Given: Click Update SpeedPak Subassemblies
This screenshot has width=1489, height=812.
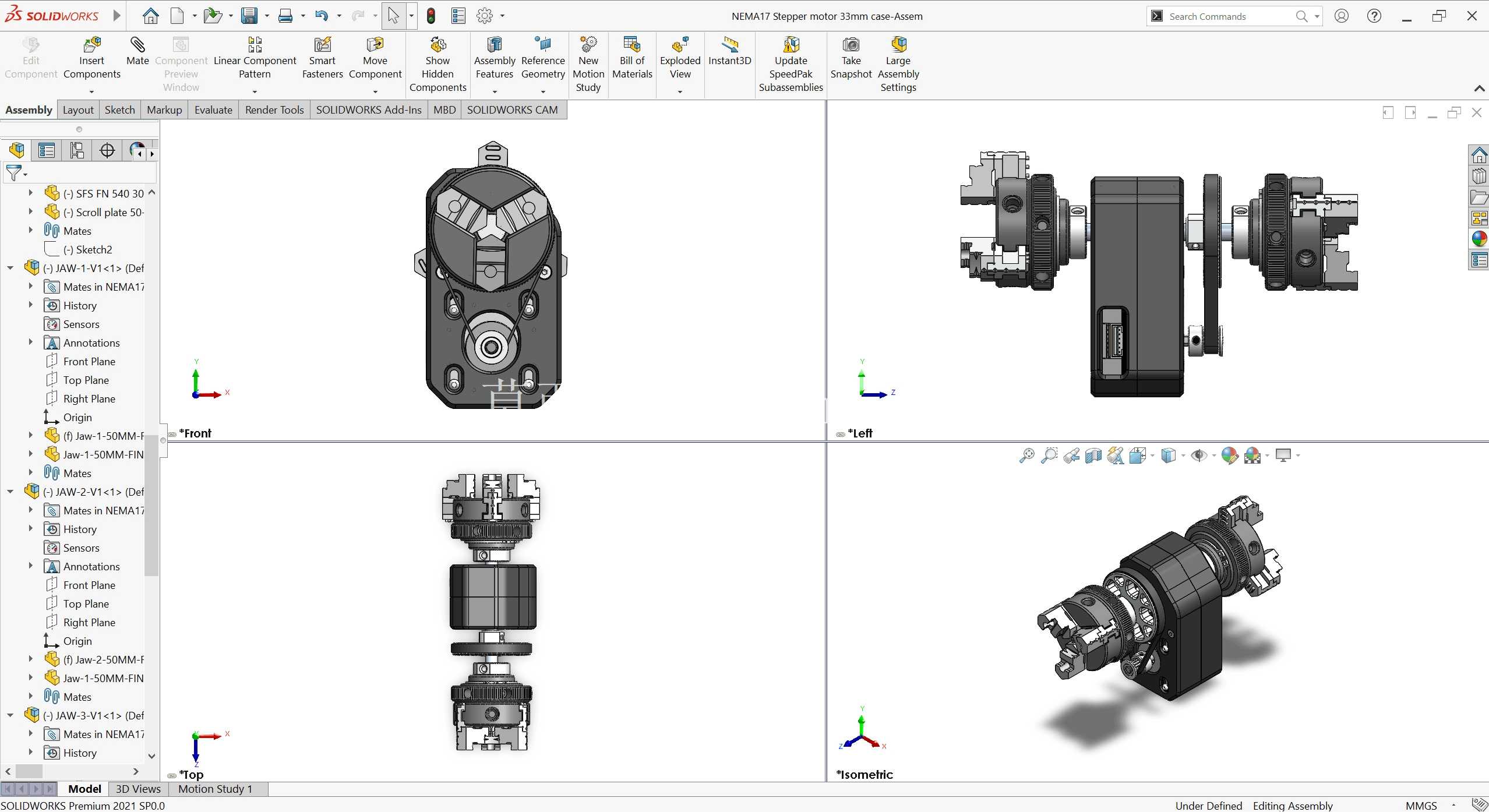Looking at the screenshot, I should [791, 65].
